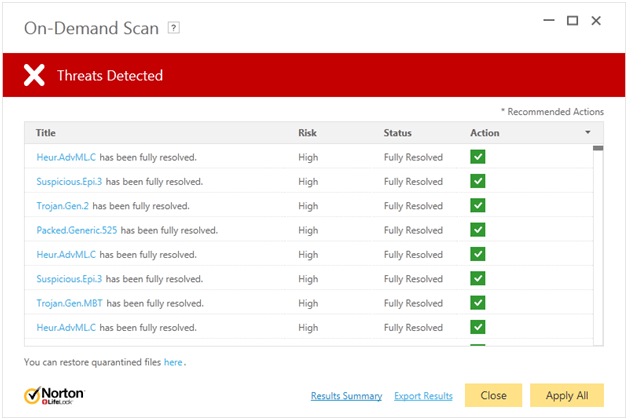This screenshot has height=420, width=628.
Task: Click the Title column header
Action: tap(46, 133)
